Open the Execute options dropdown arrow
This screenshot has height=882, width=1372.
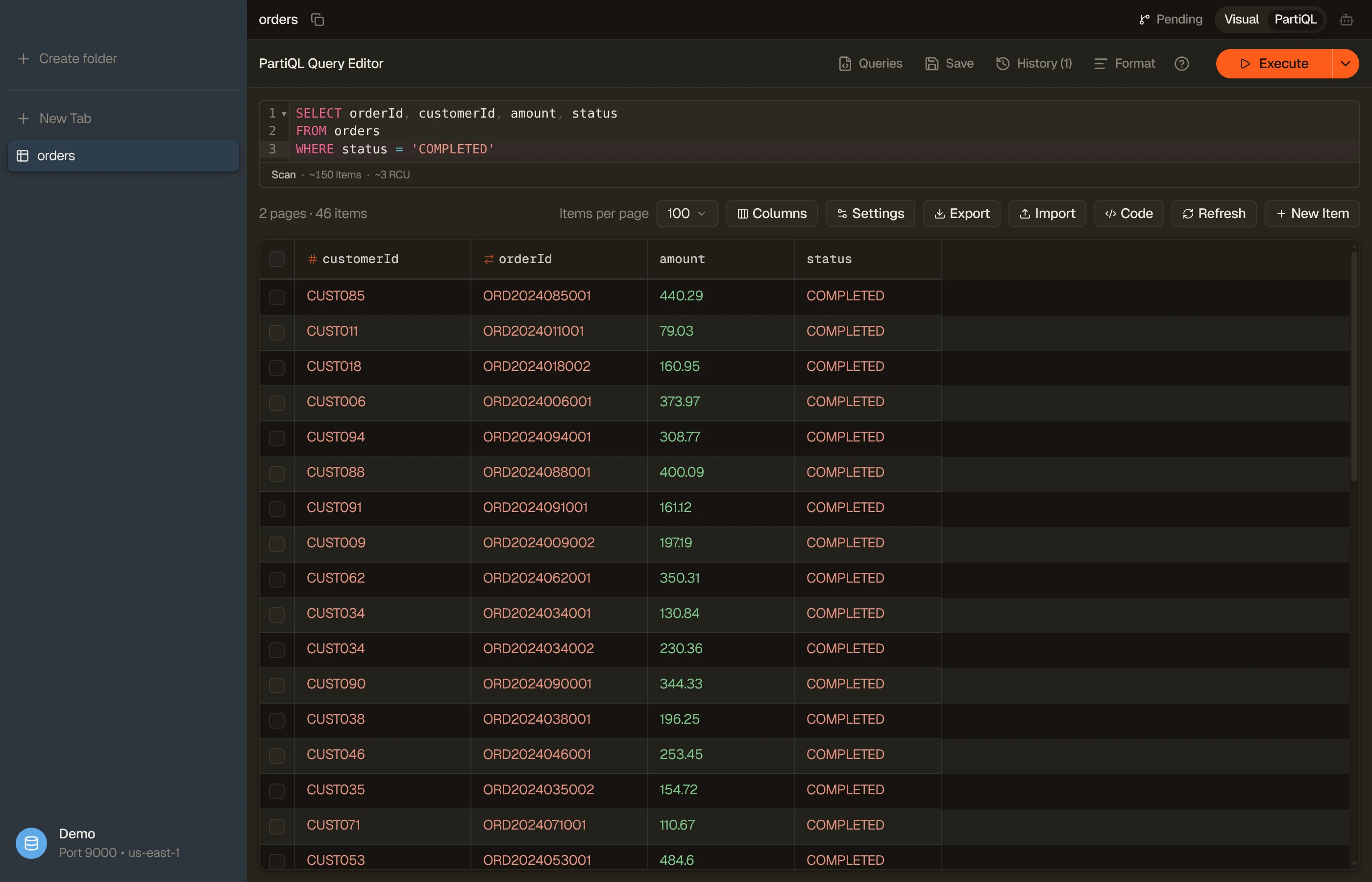point(1346,64)
